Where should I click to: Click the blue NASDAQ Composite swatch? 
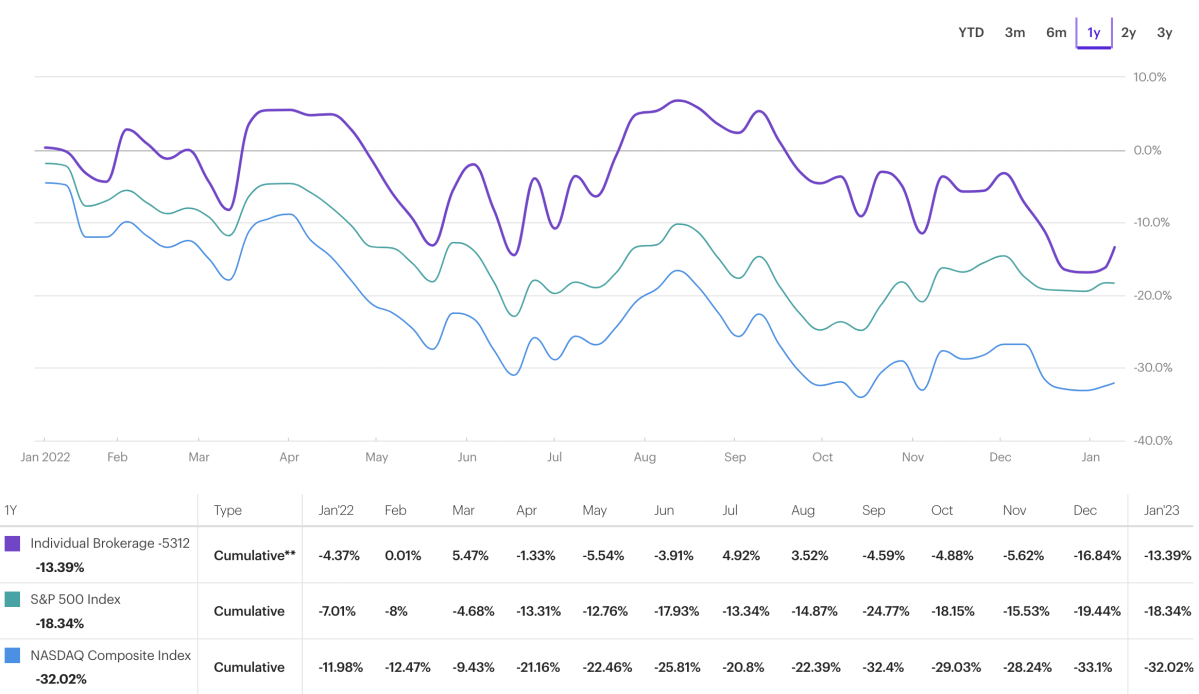13,655
